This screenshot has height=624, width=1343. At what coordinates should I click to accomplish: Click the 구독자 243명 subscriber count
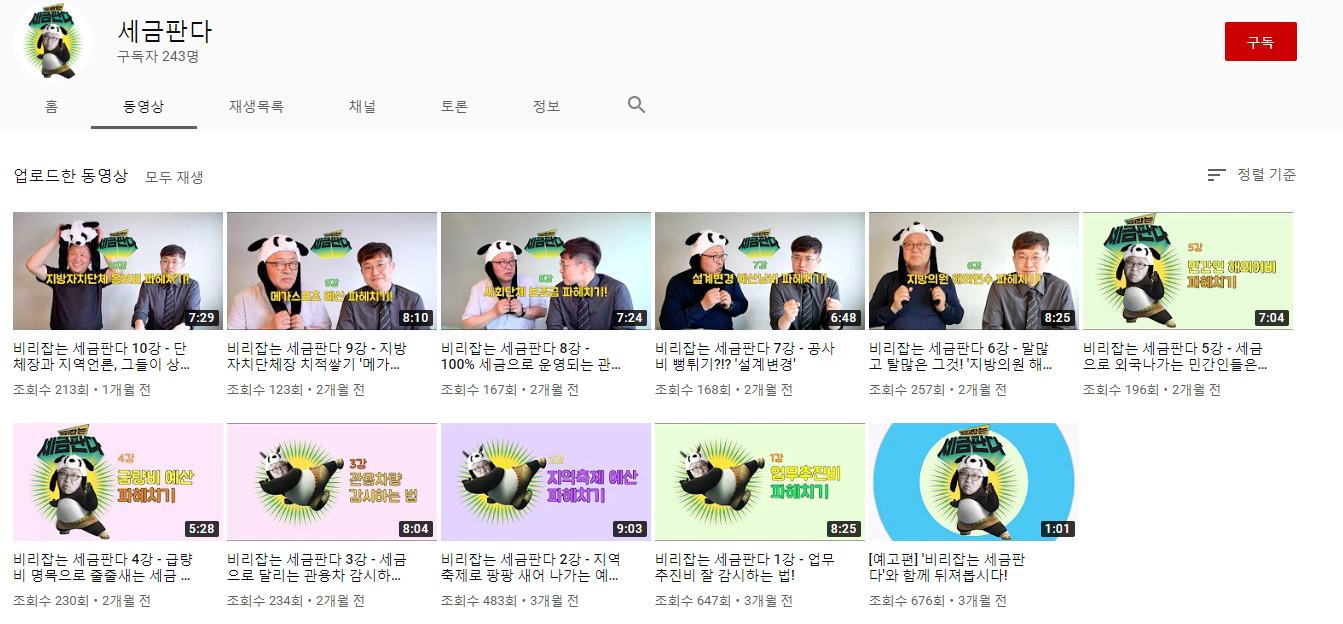[158, 57]
